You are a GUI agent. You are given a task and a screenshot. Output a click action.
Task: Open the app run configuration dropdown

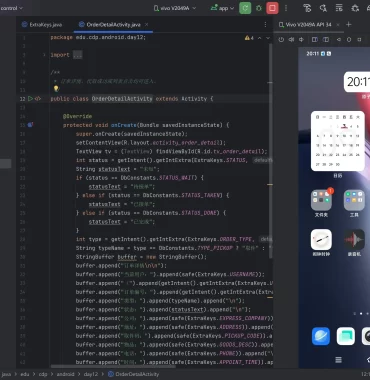[222, 8]
